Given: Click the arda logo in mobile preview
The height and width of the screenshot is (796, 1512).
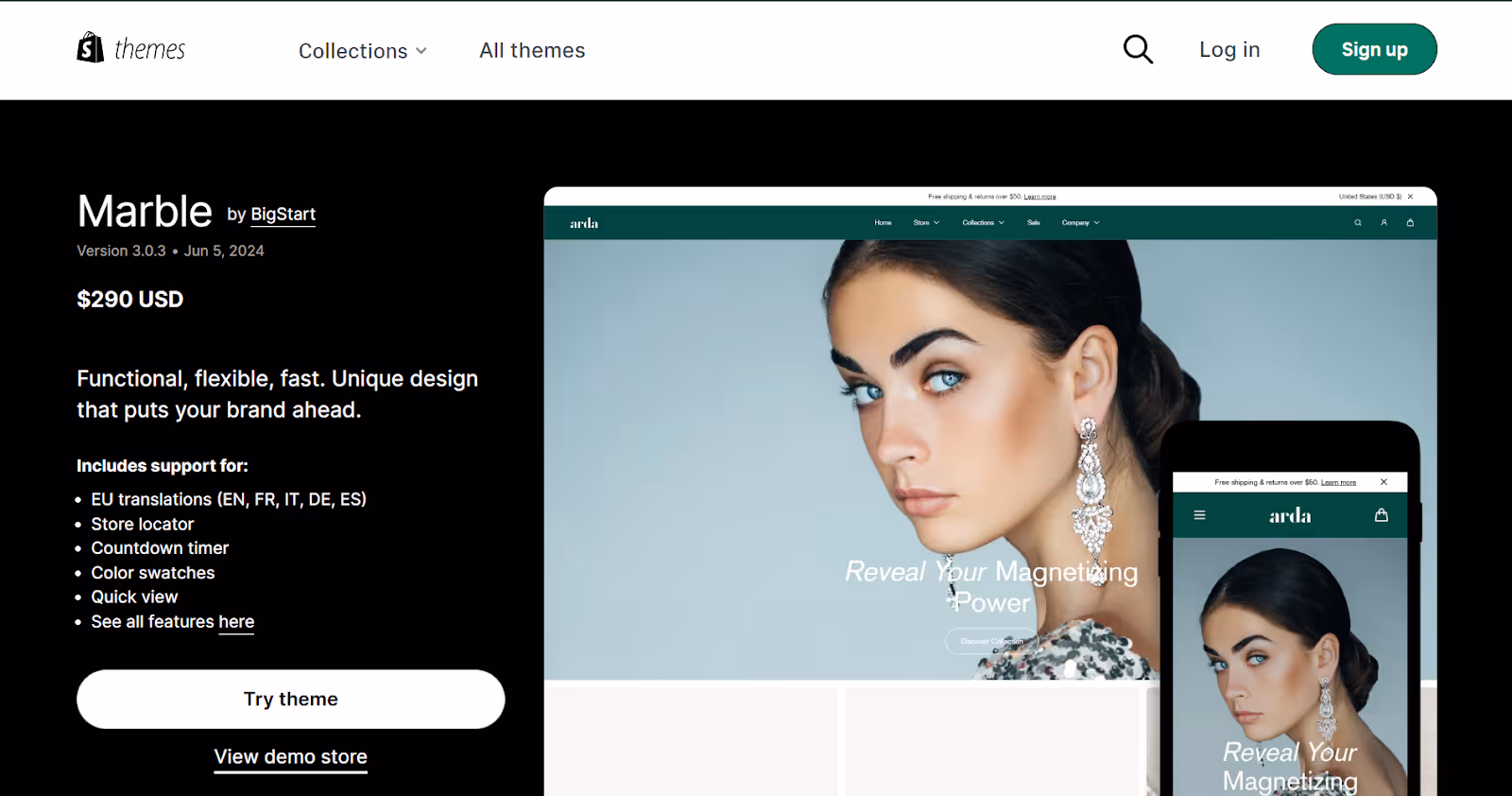Looking at the screenshot, I should [x=1290, y=515].
